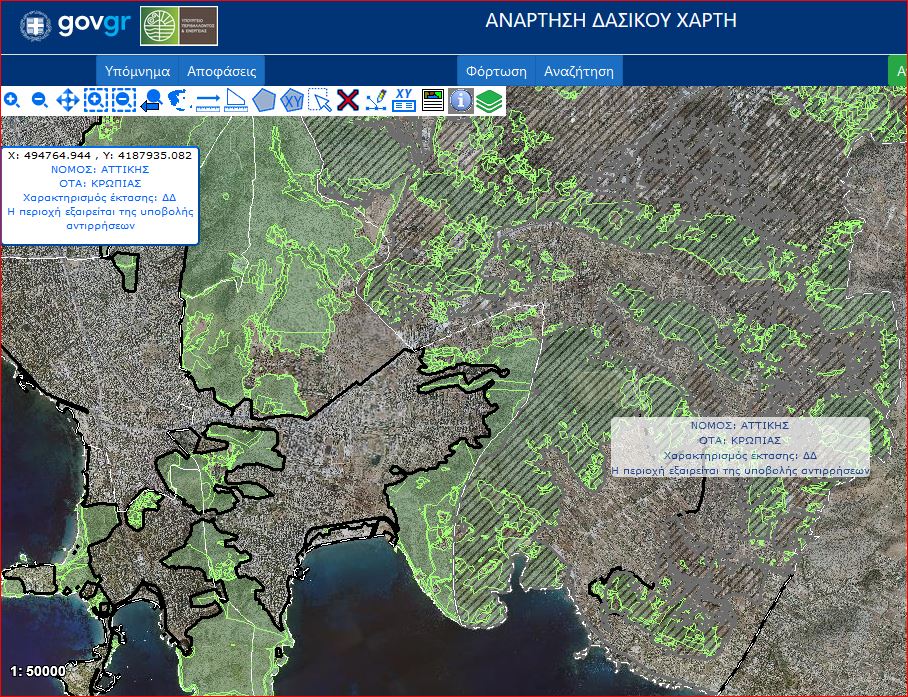
Task: Activate the select feature cursor tool
Action: tap(320, 100)
